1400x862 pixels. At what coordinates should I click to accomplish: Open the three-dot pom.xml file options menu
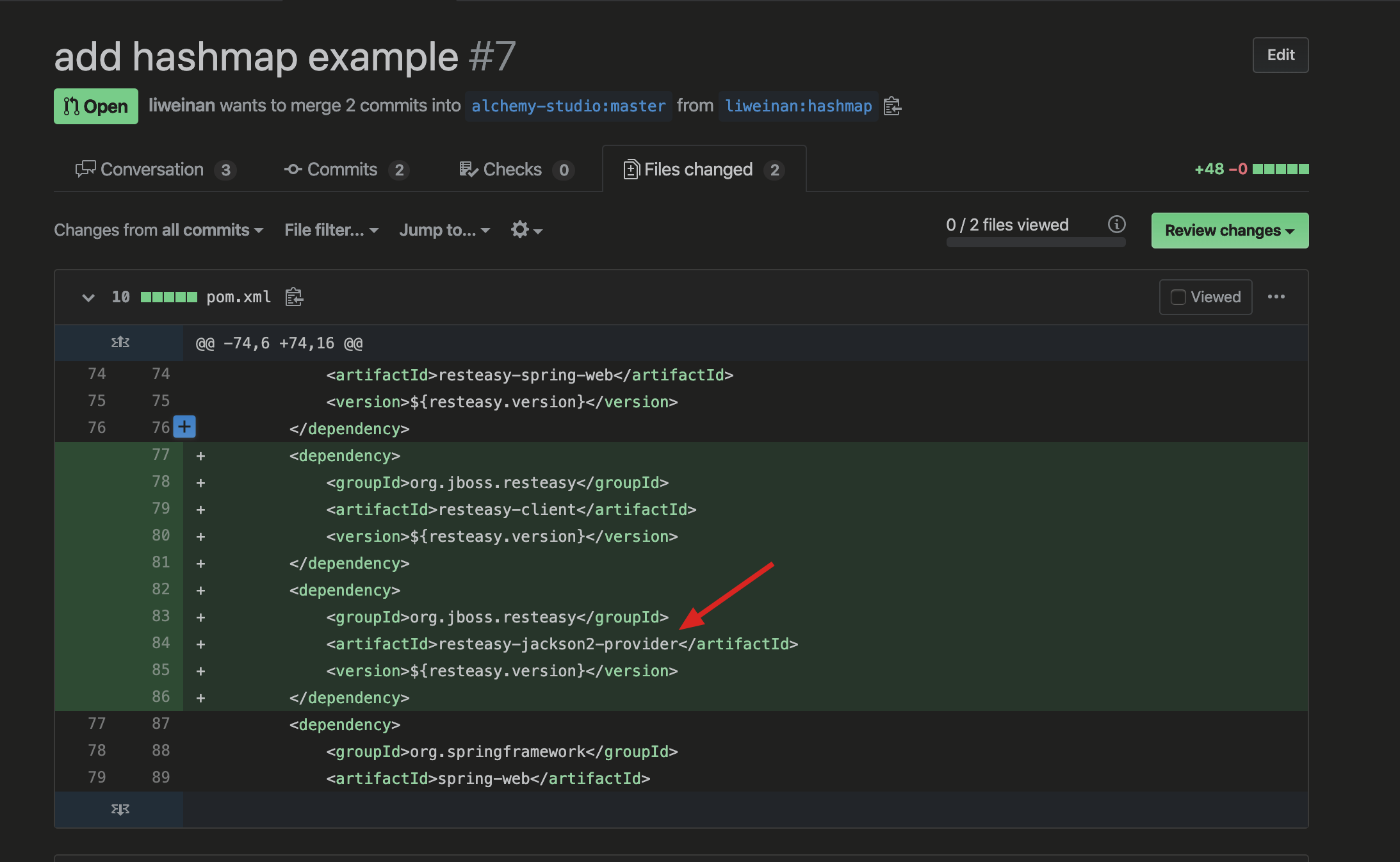(1276, 297)
